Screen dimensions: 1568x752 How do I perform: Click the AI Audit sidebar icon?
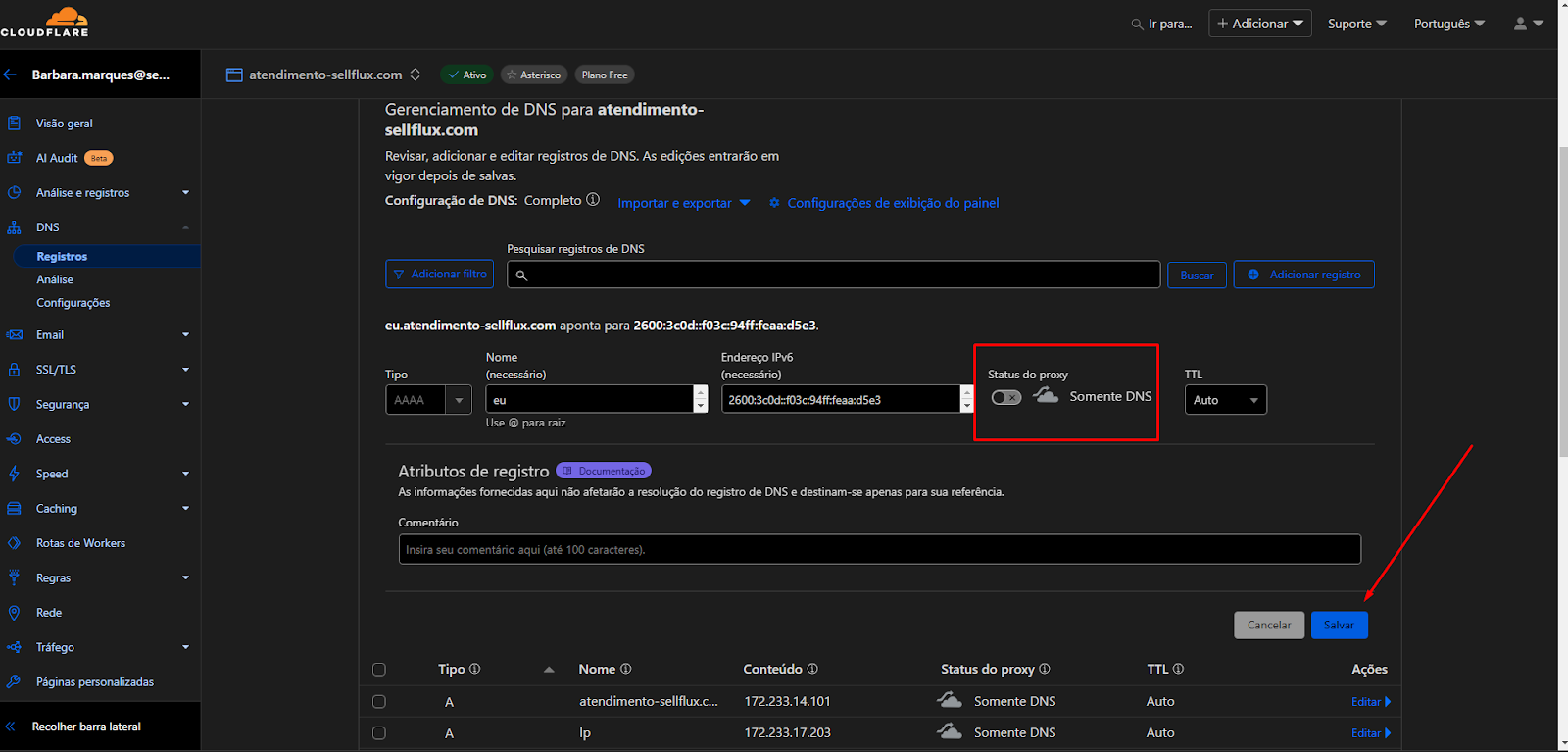[14, 158]
